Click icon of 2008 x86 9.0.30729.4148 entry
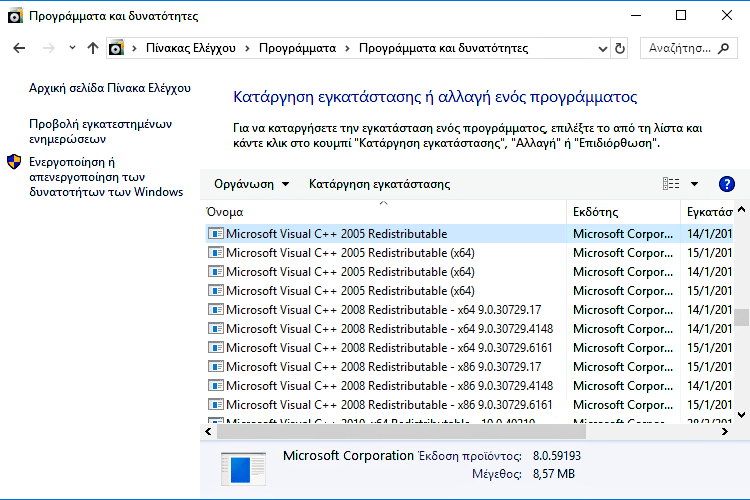The width and height of the screenshot is (750, 500). [216, 386]
